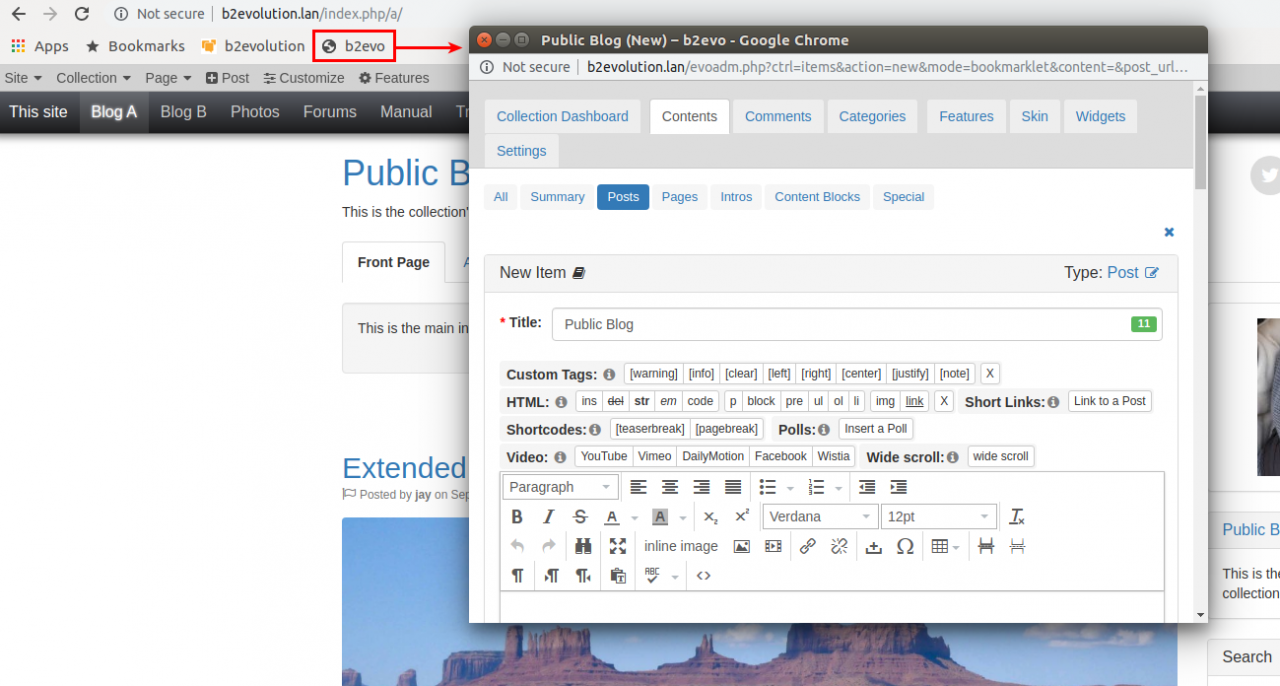Open find and replace binoculars tool
Viewport: 1280px width, 686px height.
pyautogui.click(x=583, y=546)
